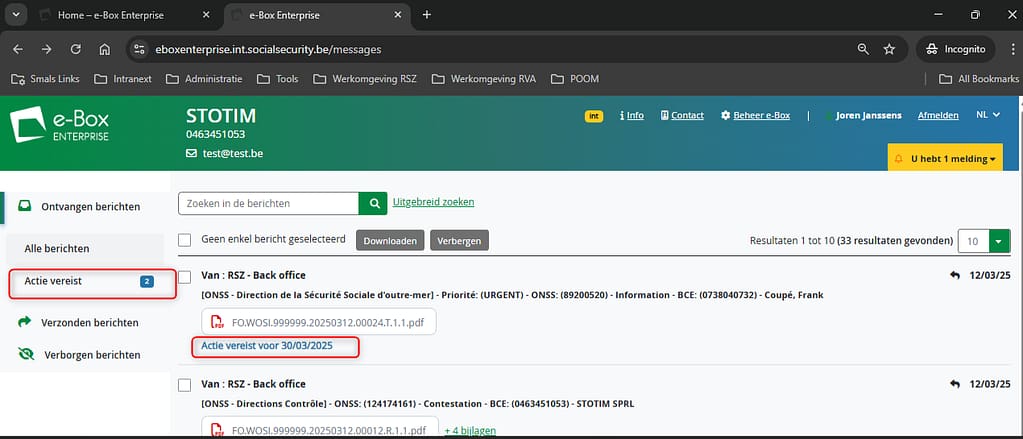This screenshot has height=439, width=1023.
Task: Bookmark this page with star icon
Action: point(889,50)
